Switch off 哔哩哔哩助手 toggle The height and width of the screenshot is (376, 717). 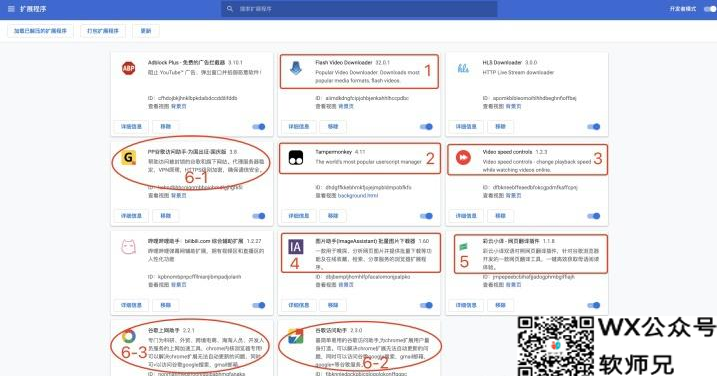(x=259, y=305)
